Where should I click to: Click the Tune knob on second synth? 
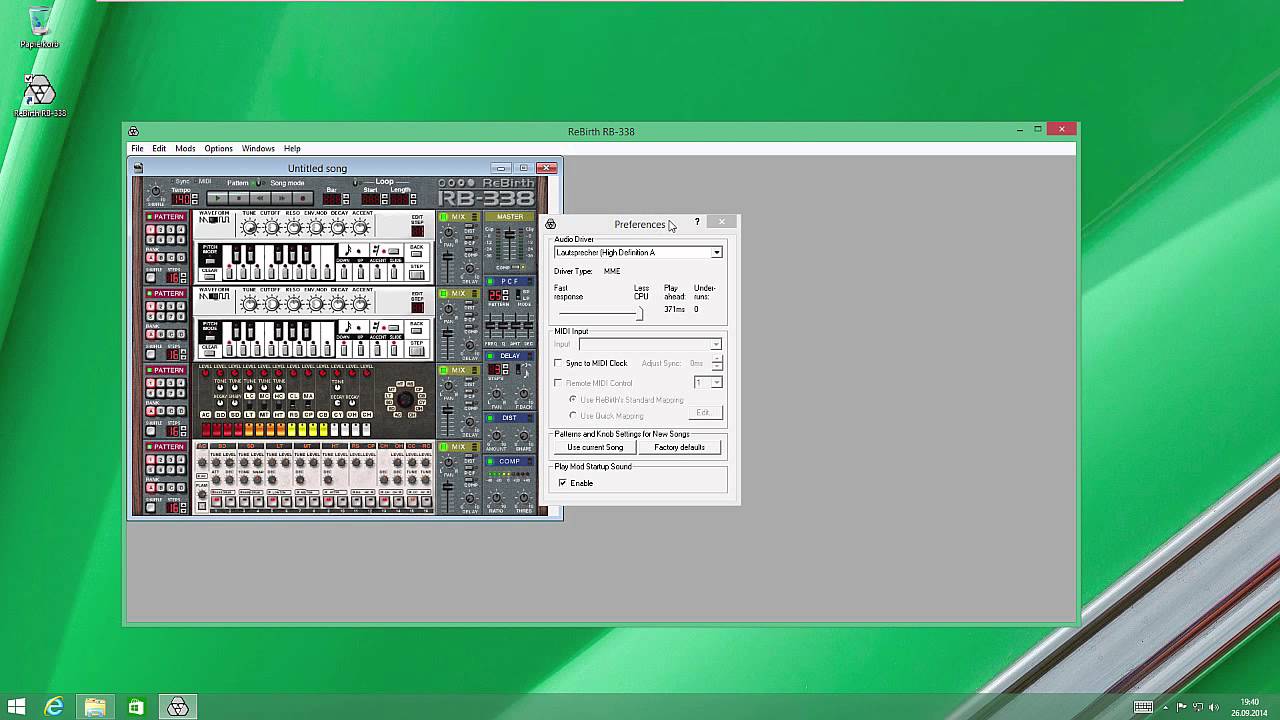(249, 304)
